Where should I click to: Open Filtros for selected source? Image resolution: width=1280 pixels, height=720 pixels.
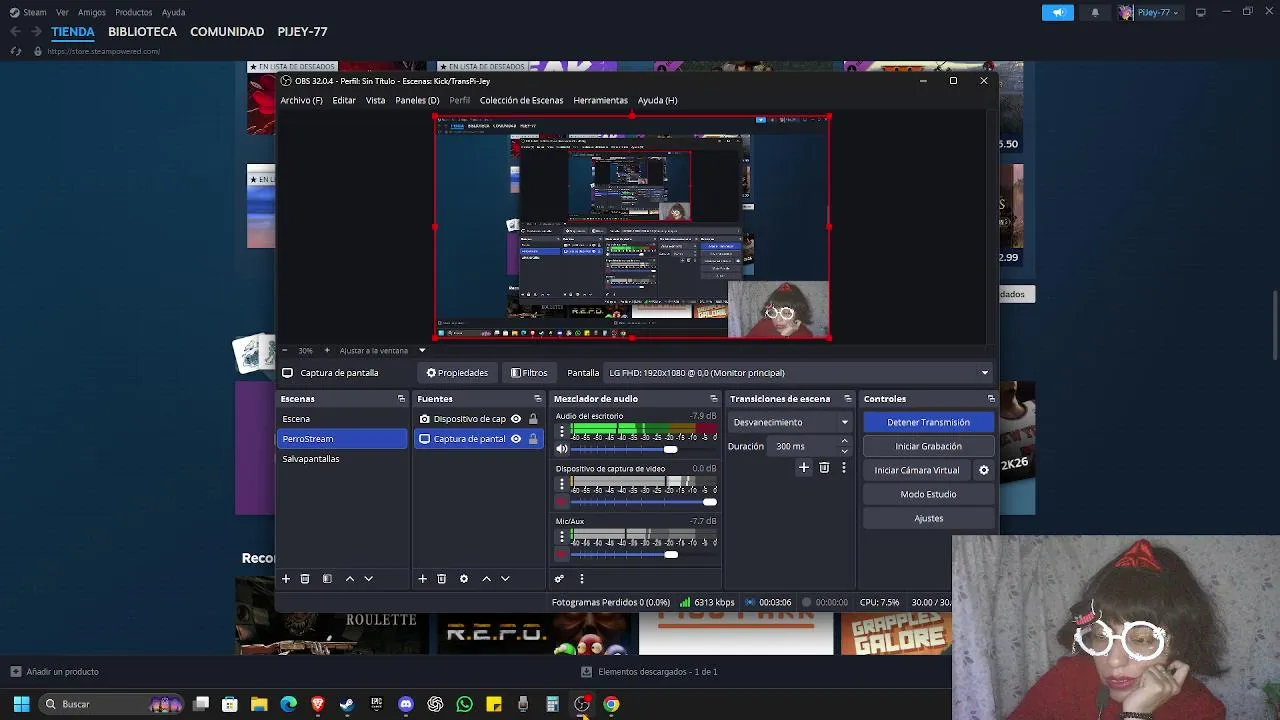click(x=529, y=373)
